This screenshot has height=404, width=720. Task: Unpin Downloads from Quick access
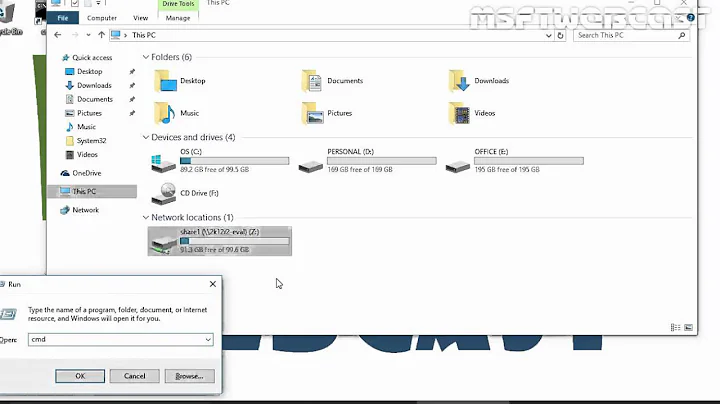[x=132, y=85]
